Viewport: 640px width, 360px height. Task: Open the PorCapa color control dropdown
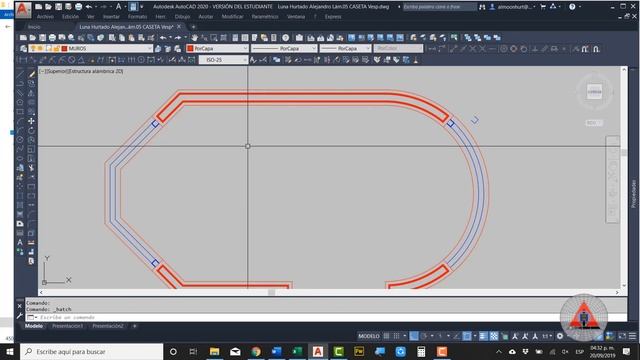pyautogui.click(x=245, y=49)
